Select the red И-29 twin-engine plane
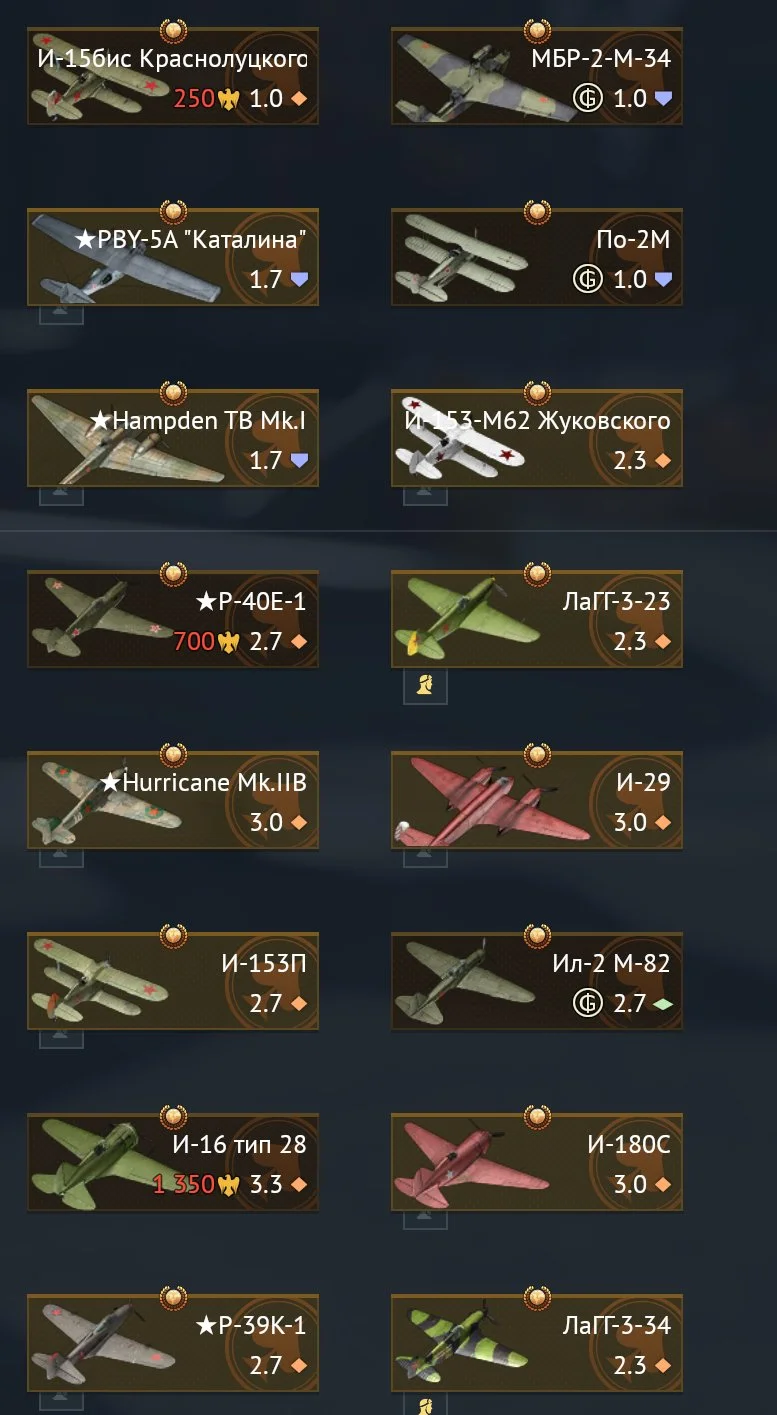Image resolution: width=777 pixels, height=1415 pixels. (537, 801)
